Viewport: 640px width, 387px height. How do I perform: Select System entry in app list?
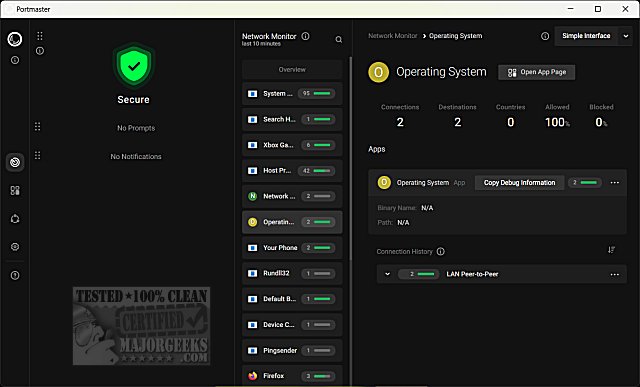click(292, 93)
